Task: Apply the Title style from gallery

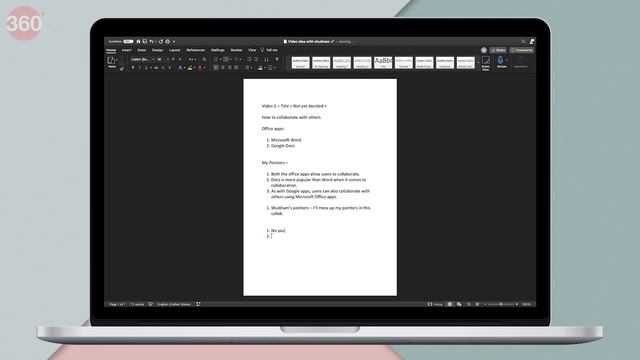Action: 383,62
